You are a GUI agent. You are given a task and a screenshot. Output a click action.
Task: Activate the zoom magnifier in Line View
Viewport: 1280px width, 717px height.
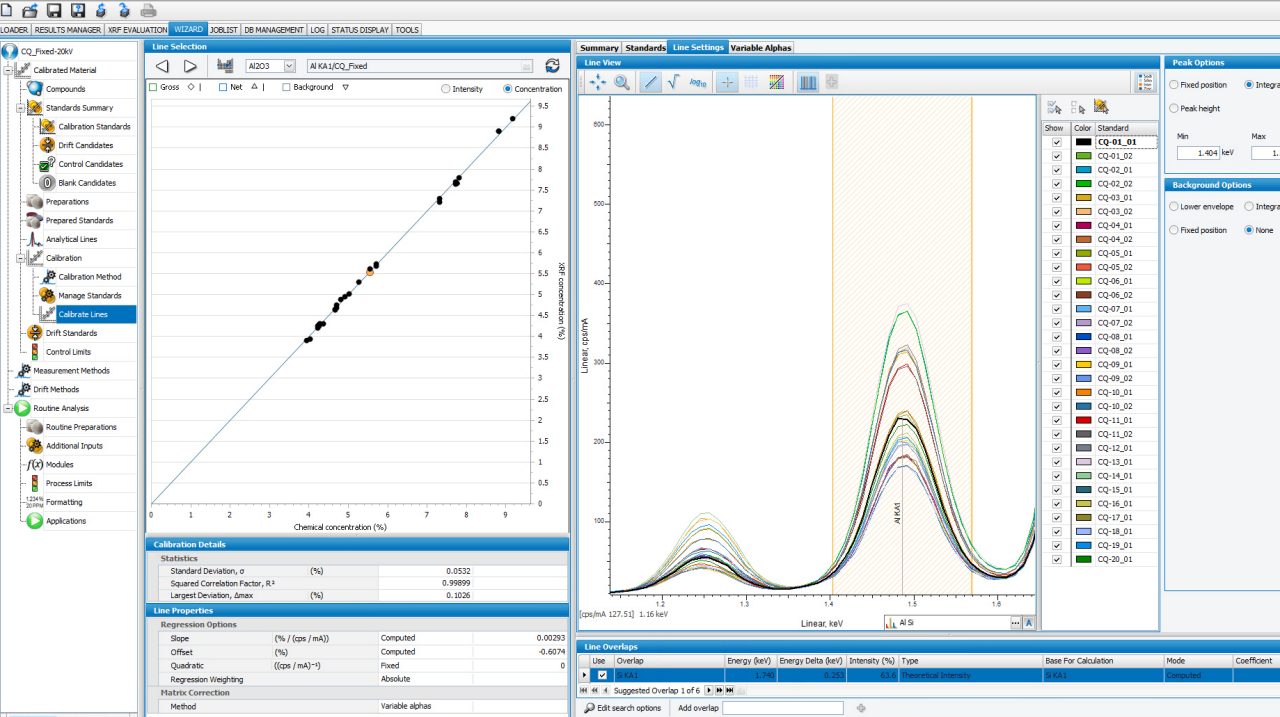click(621, 83)
